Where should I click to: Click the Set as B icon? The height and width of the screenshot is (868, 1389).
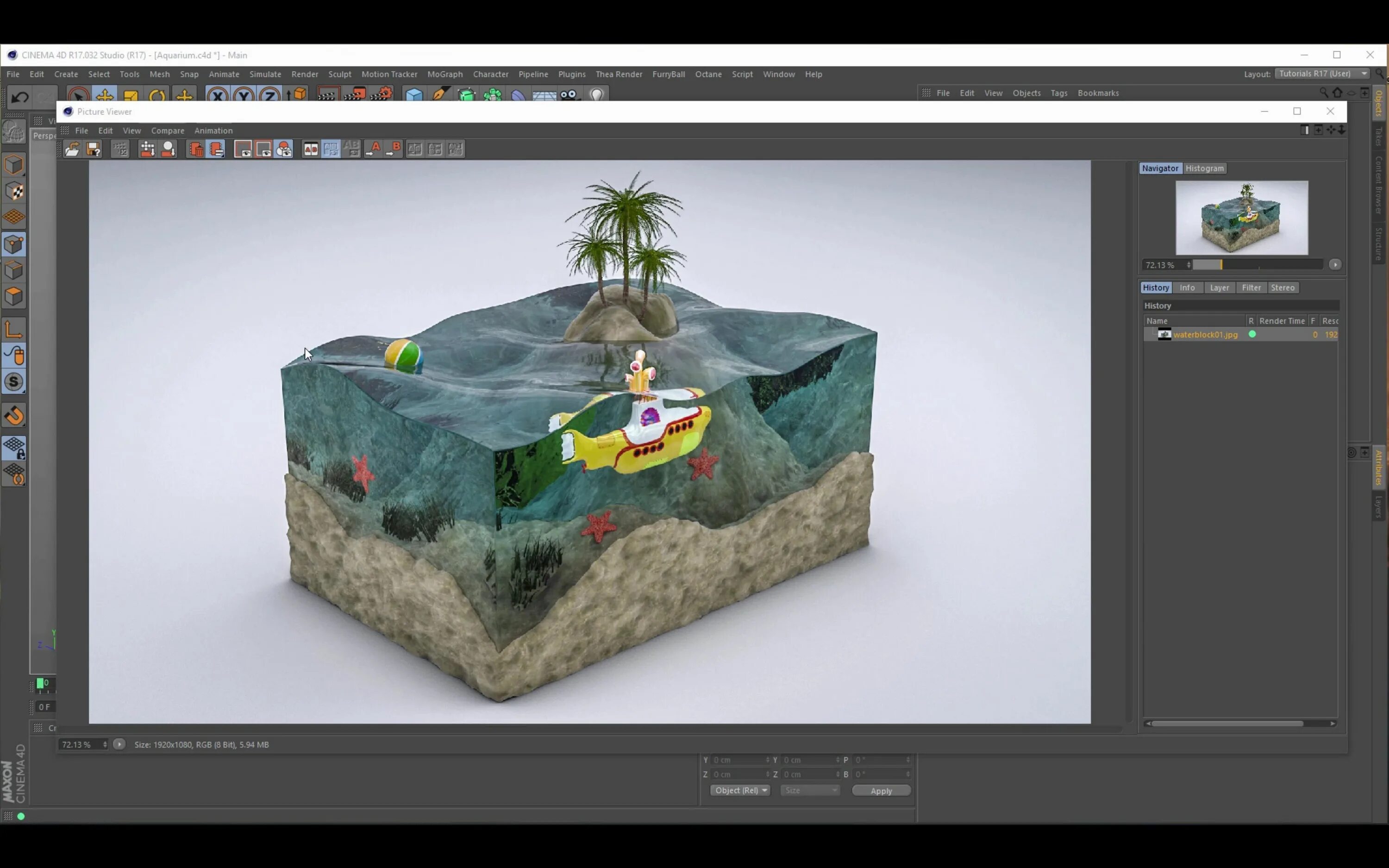pos(394,149)
